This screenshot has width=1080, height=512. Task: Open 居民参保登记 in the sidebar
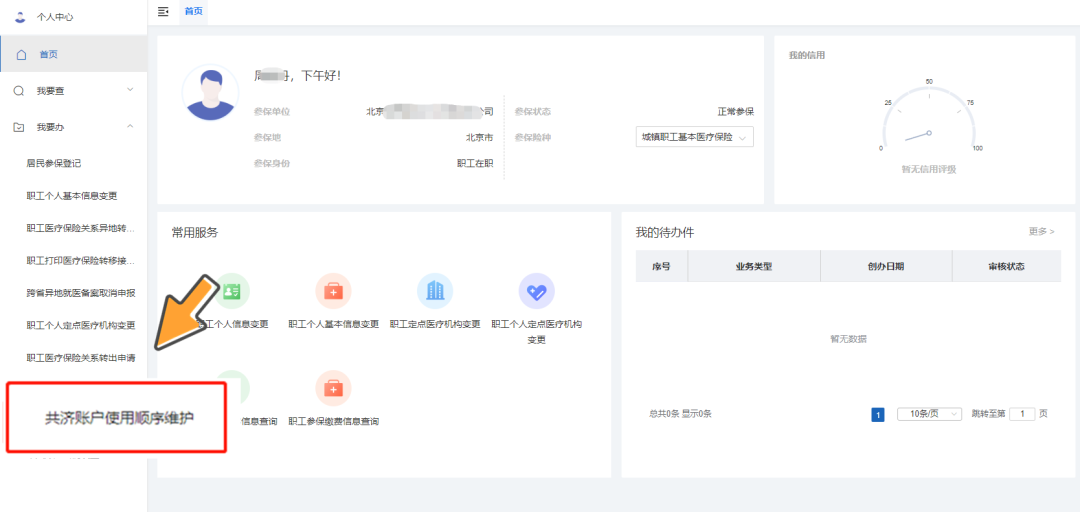click(54, 163)
